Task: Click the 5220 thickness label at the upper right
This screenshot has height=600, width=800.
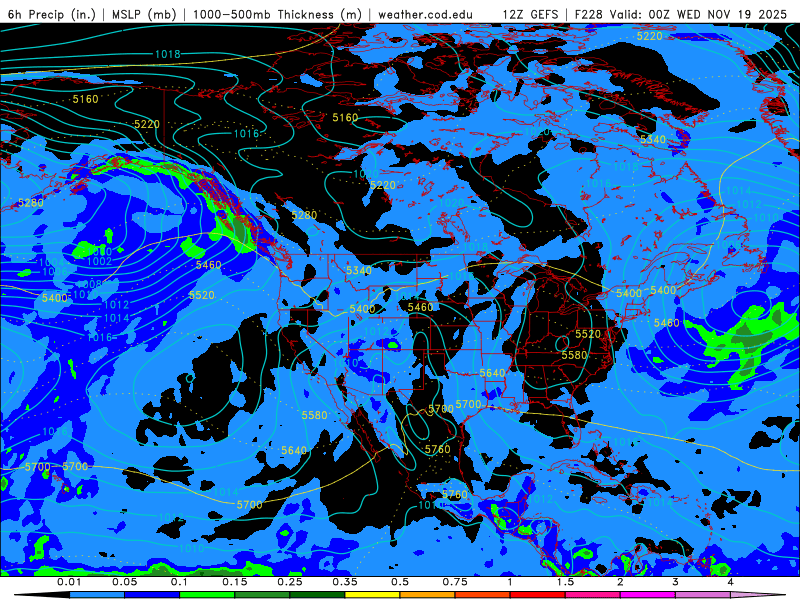Action: pyautogui.click(x=649, y=36)
